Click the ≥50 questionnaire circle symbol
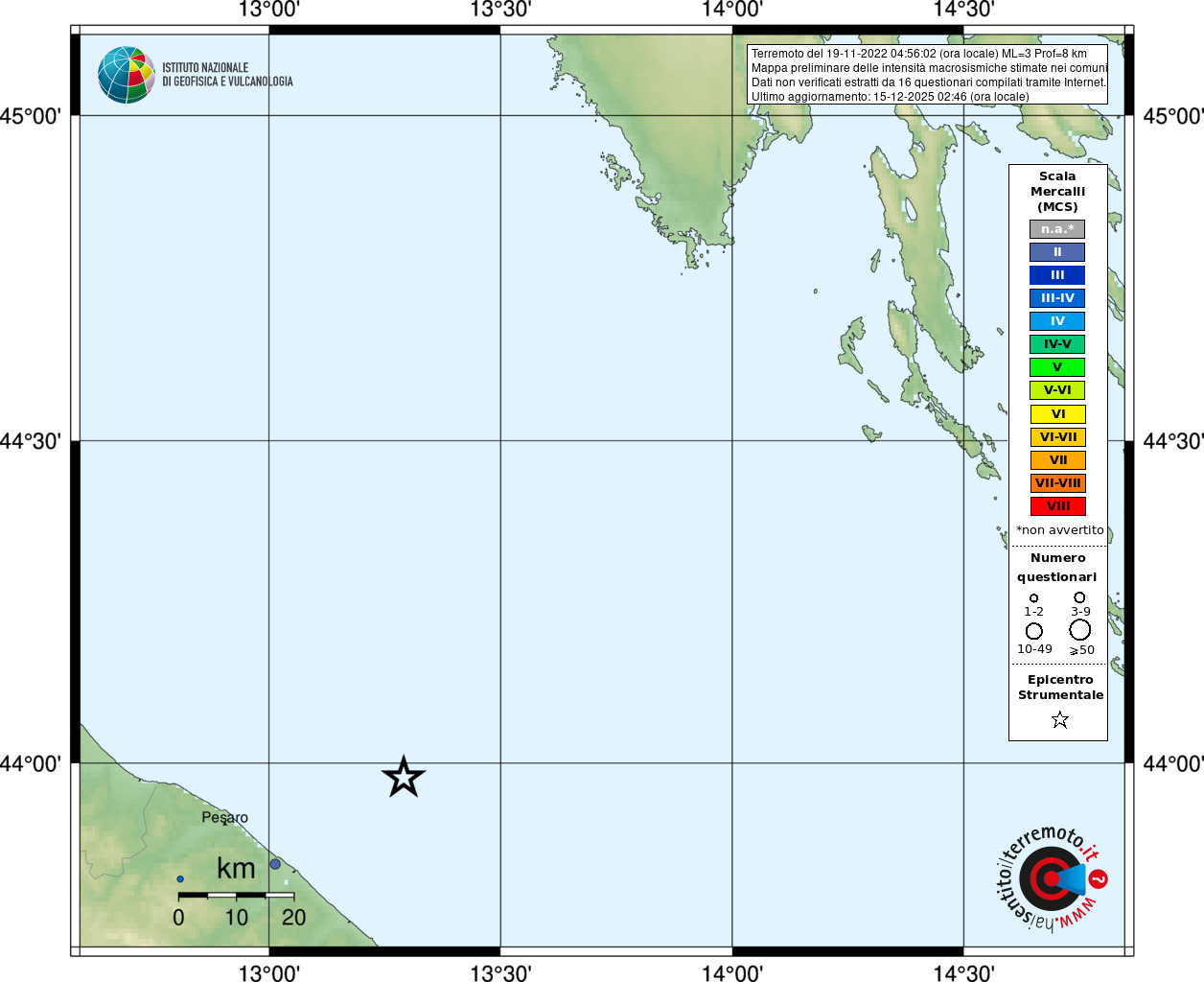This screenshot has width=1204, height=982. point(1080,630)
